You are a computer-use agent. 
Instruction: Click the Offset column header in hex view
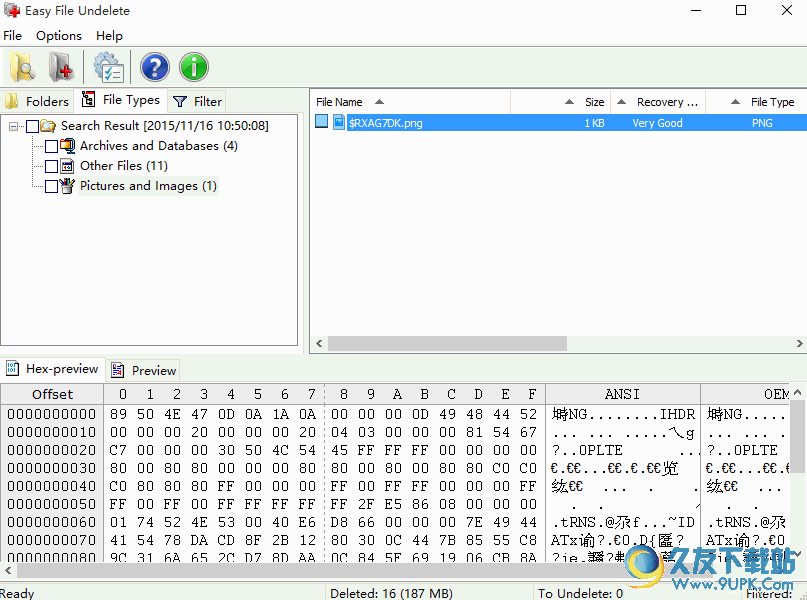click(52, 394)
